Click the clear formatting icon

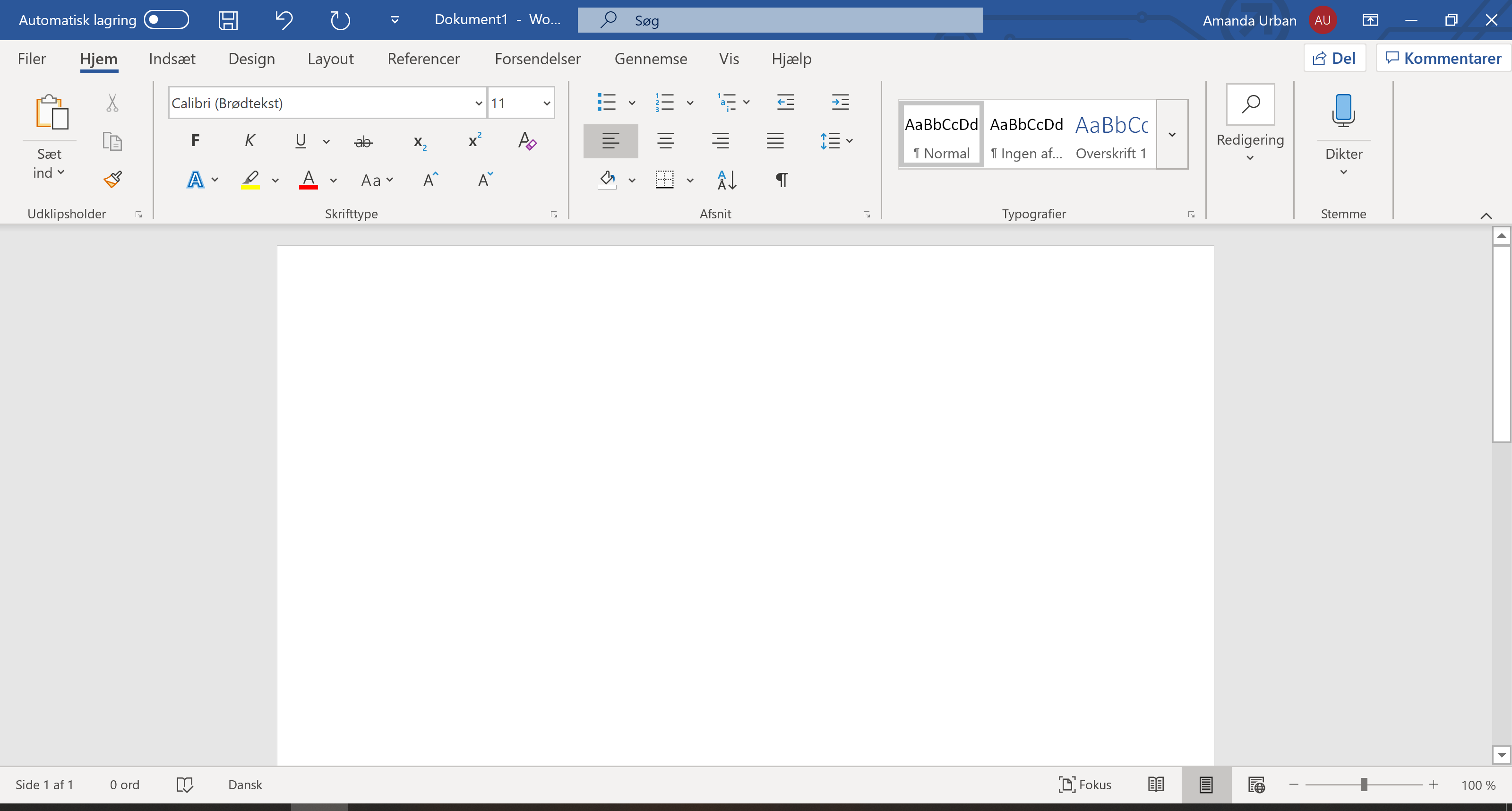527,141
